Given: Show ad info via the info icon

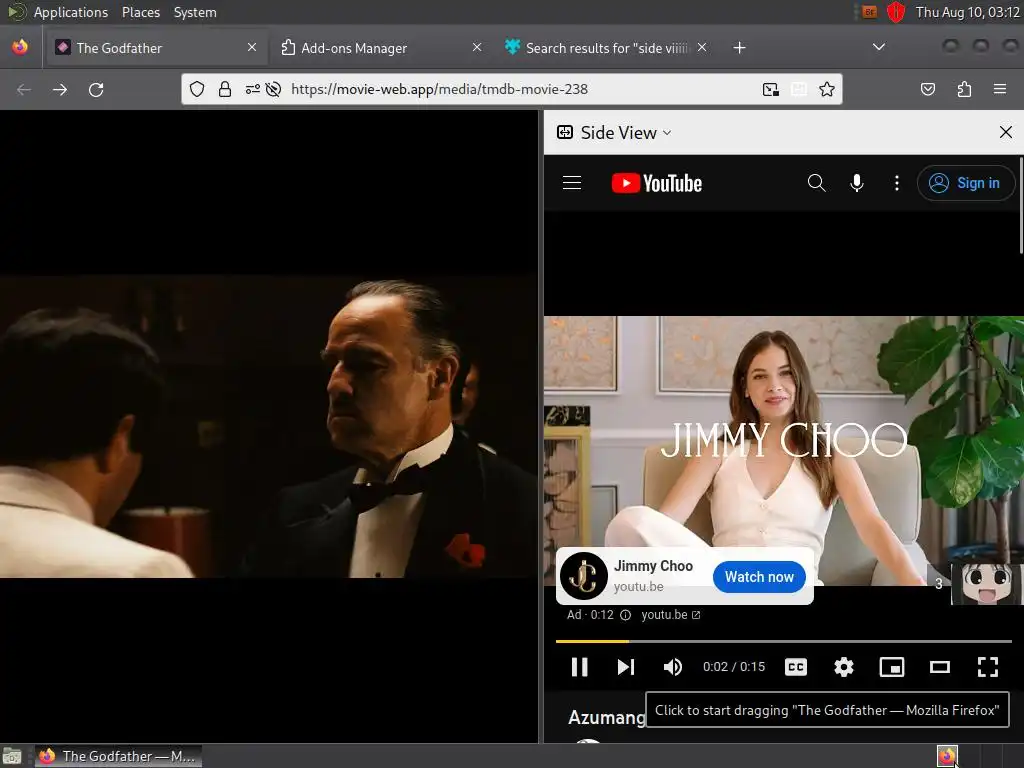Looking at the screenshot, I should (x=625, y=615).
